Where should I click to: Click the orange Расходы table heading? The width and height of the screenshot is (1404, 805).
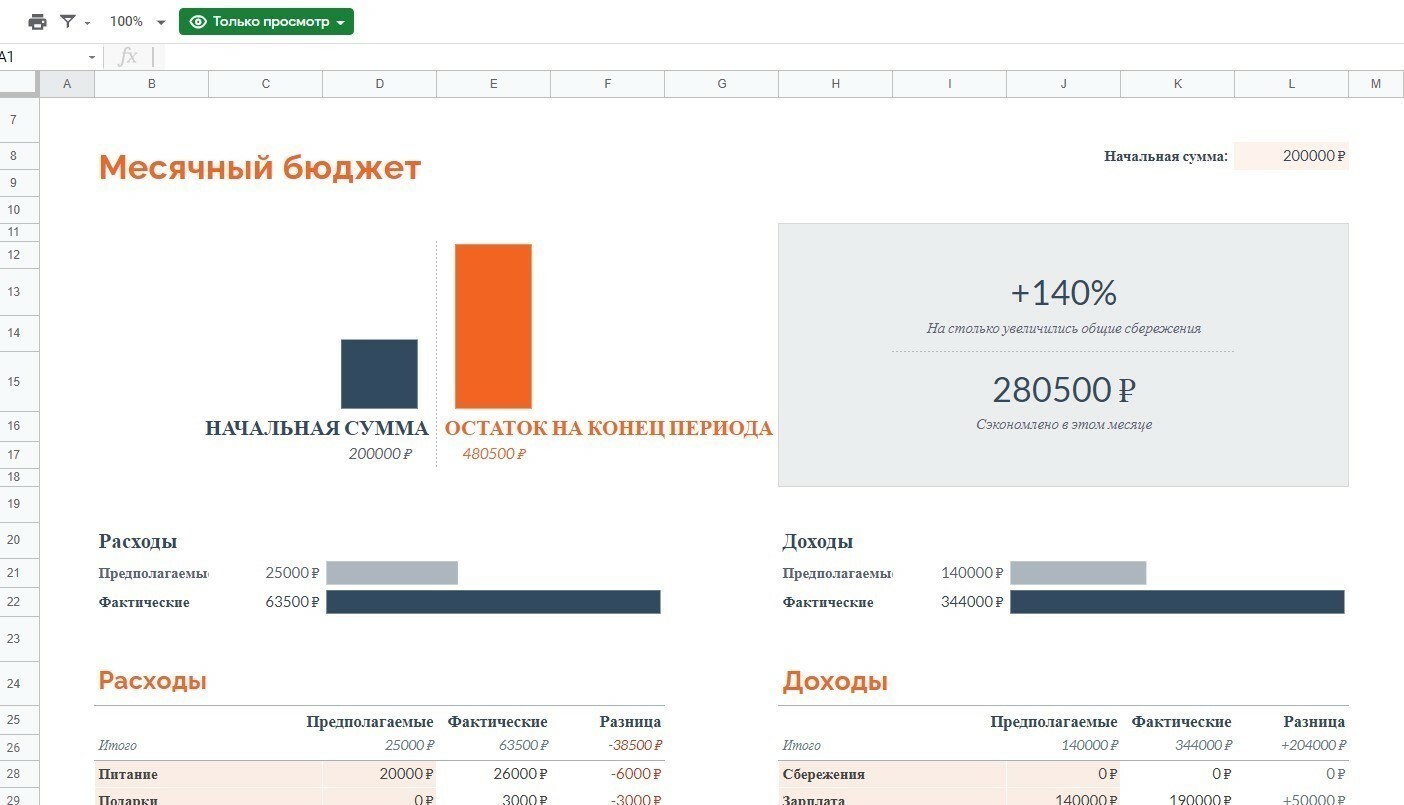[152, 681]
